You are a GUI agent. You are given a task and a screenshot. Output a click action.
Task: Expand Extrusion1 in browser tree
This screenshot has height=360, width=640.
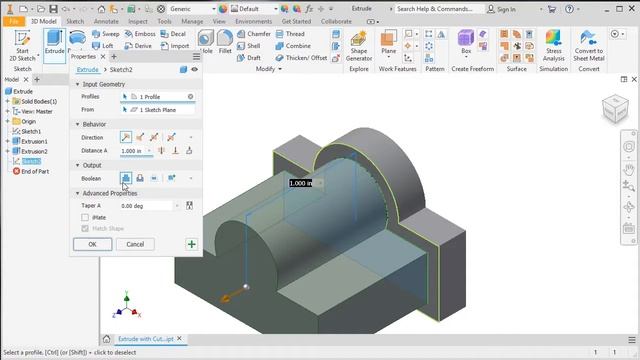(7, 141)
